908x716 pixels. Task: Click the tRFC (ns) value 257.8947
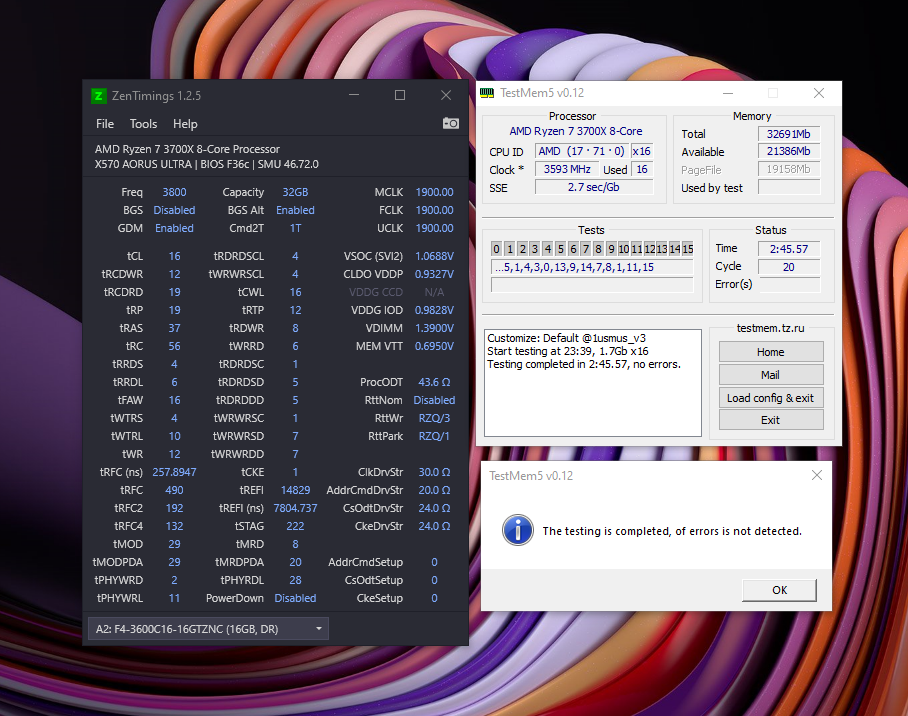[x=174, y=472]
